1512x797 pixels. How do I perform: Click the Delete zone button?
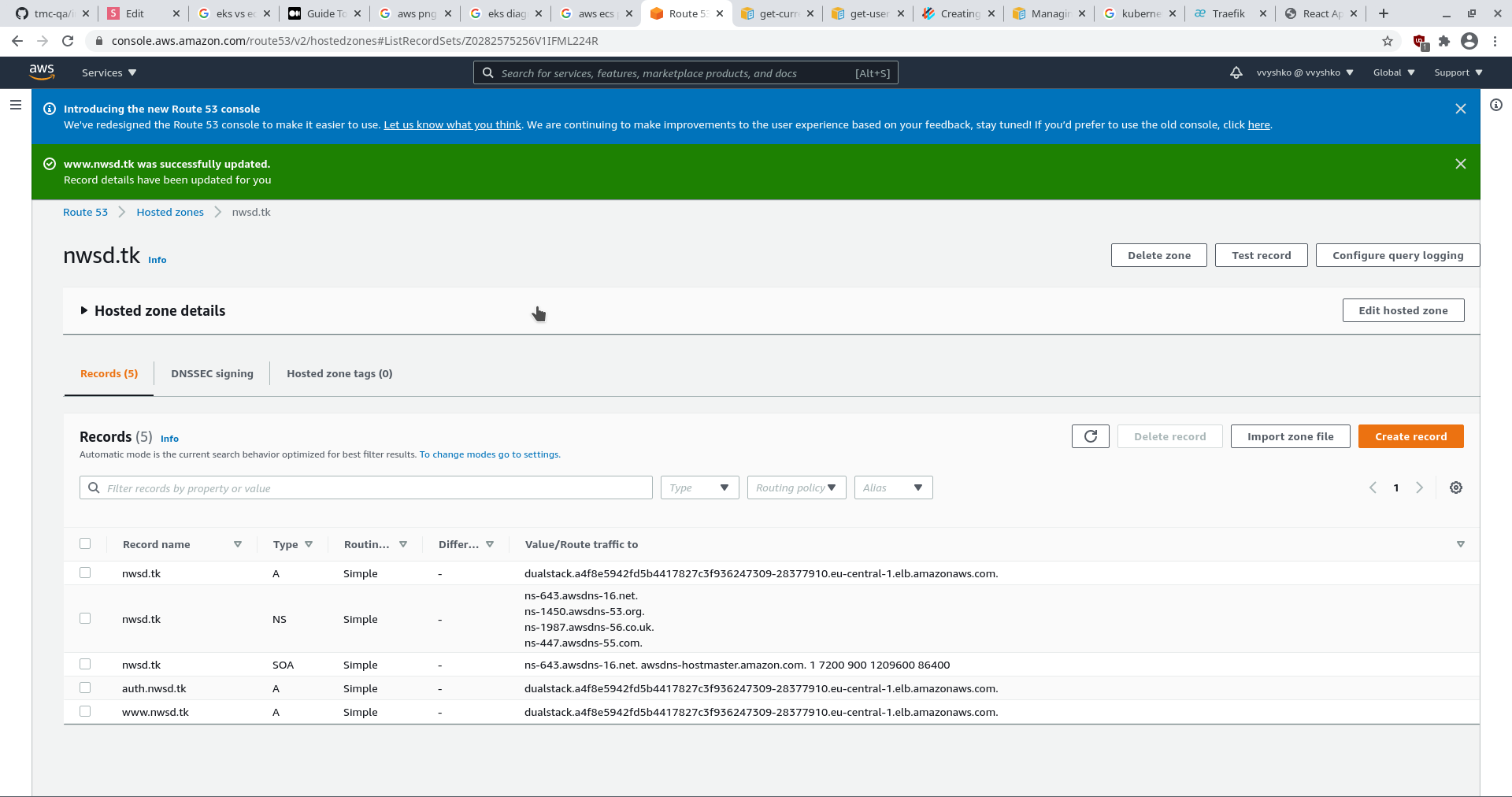pos(1159,255)
